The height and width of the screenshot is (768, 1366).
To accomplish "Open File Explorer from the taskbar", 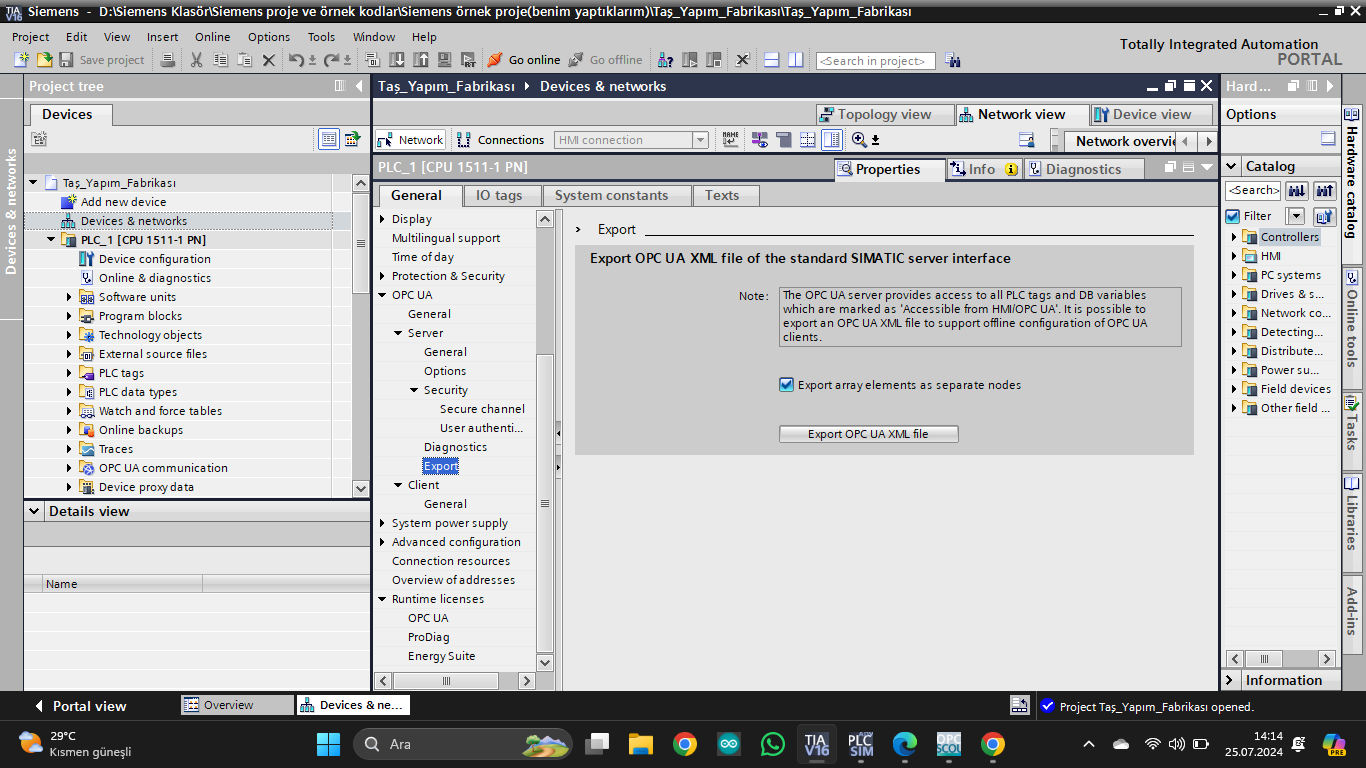I will [x=641, y=744].
